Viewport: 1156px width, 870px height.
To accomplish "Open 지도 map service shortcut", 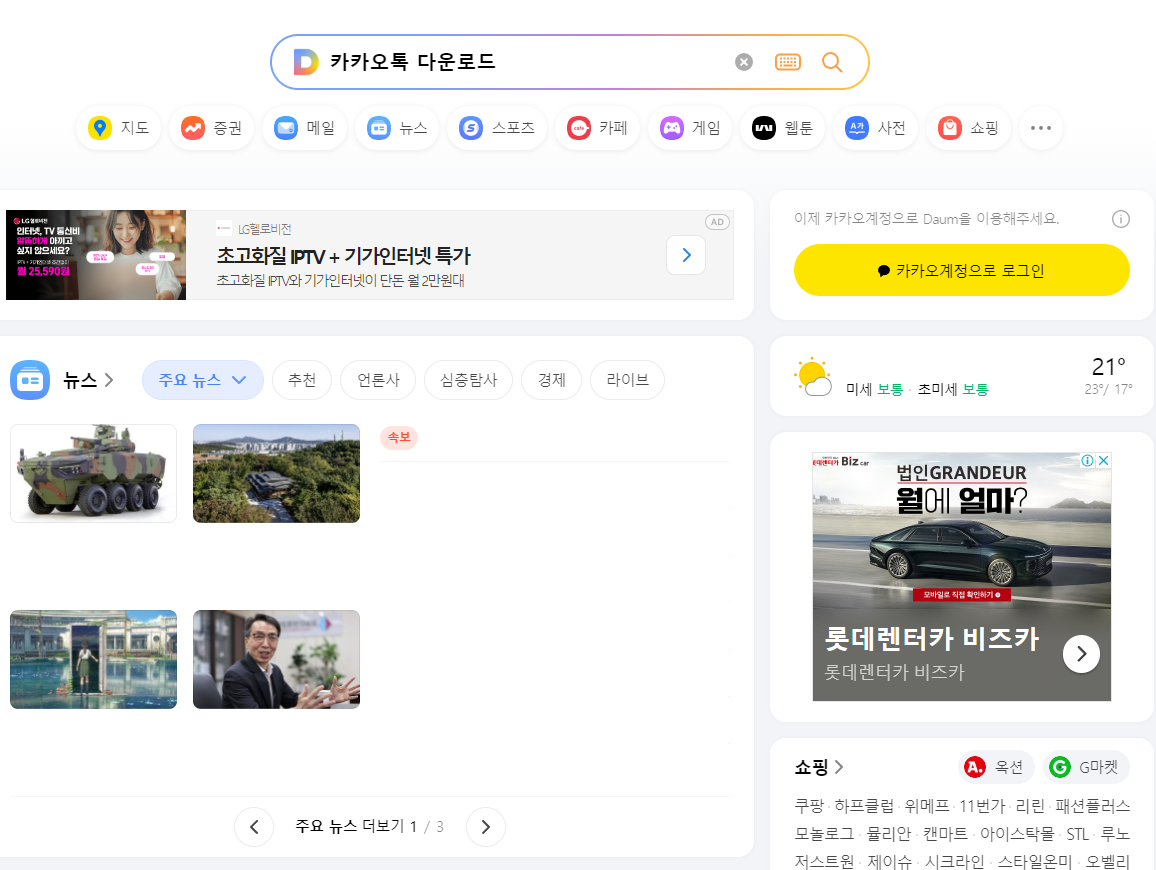I will (x=119, y=128).
